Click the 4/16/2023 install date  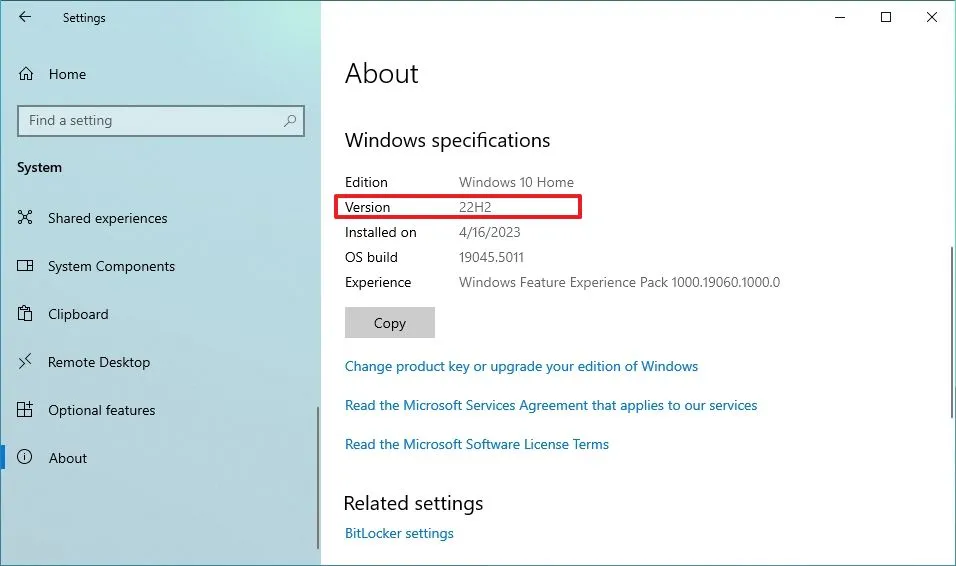click(490, 232)
